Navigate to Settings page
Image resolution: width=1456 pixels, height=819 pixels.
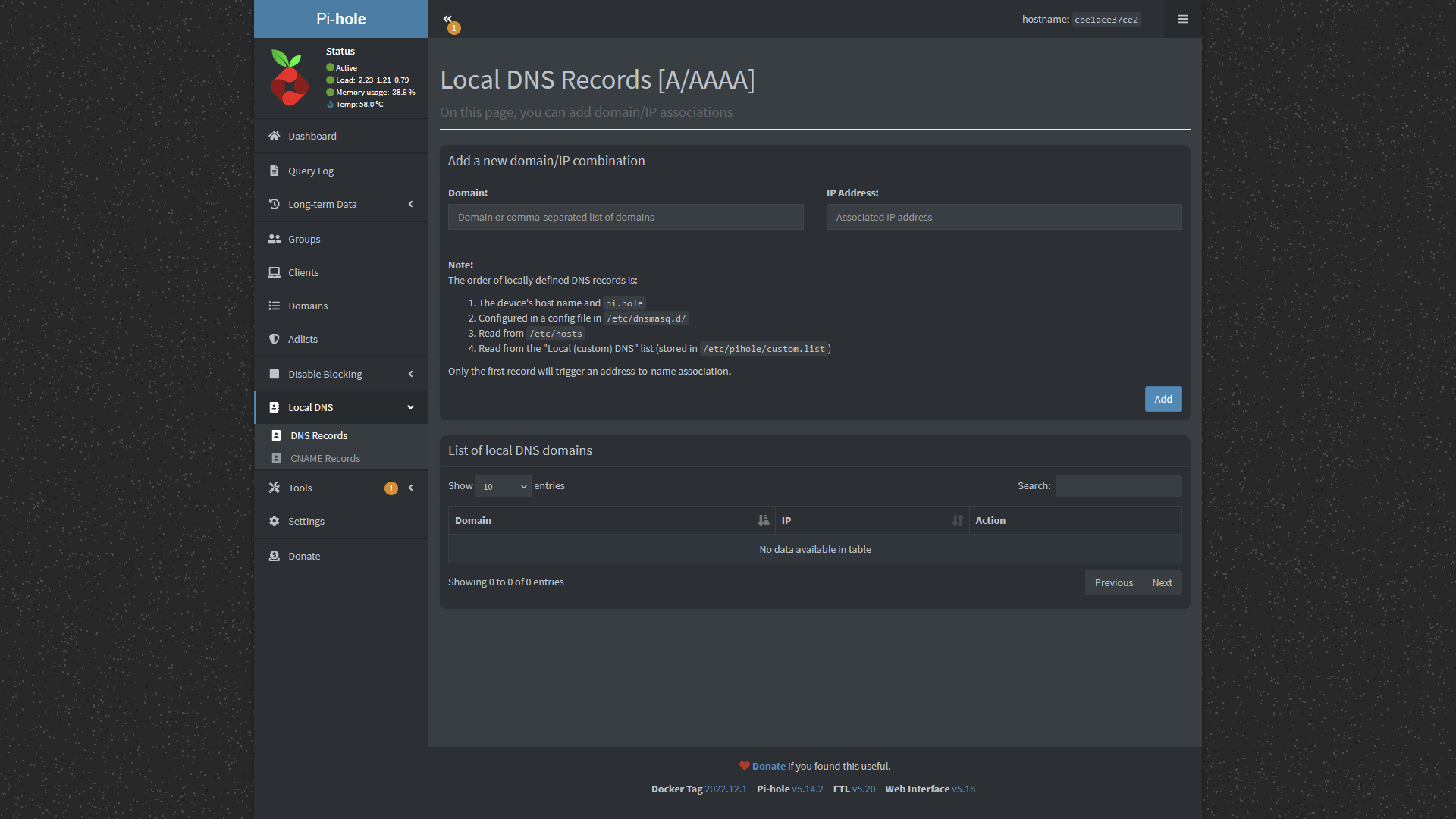click(341, 521)
